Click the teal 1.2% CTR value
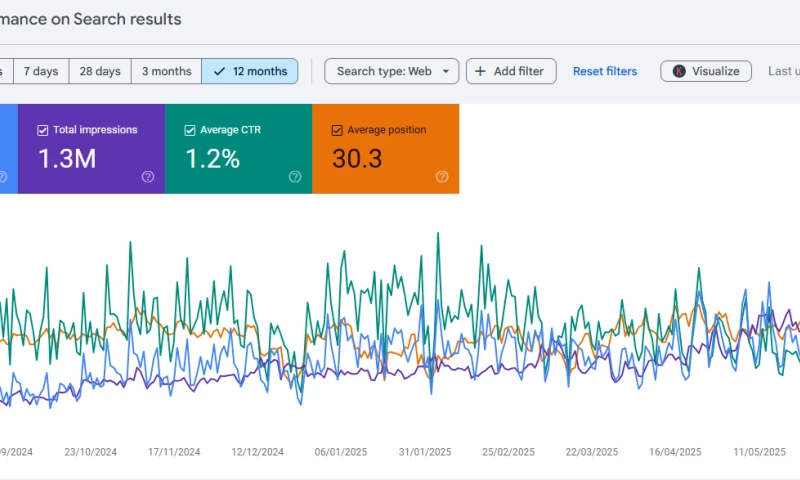 tap(212, 158)
